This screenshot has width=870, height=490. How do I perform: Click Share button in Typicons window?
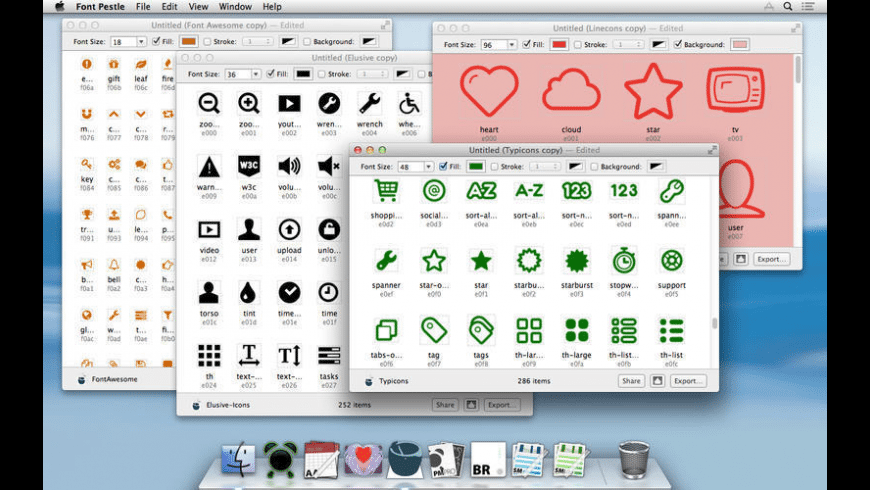tap(631, 381)
